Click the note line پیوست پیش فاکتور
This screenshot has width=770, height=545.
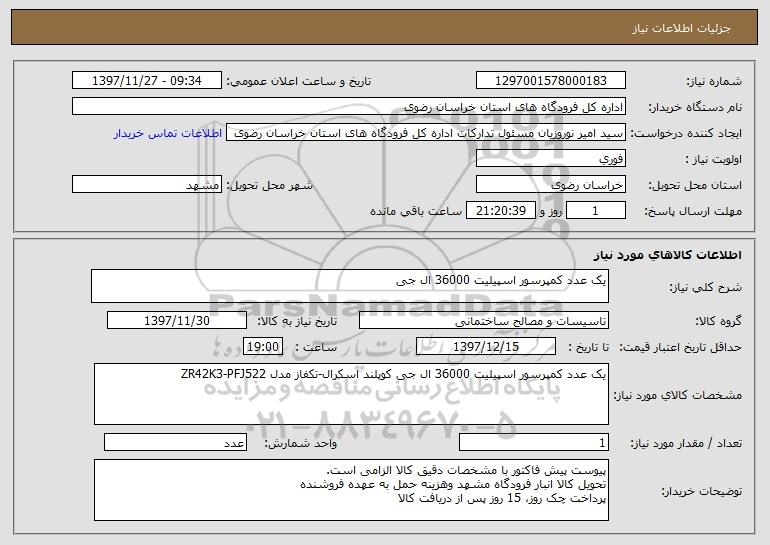tap(467, 471)
